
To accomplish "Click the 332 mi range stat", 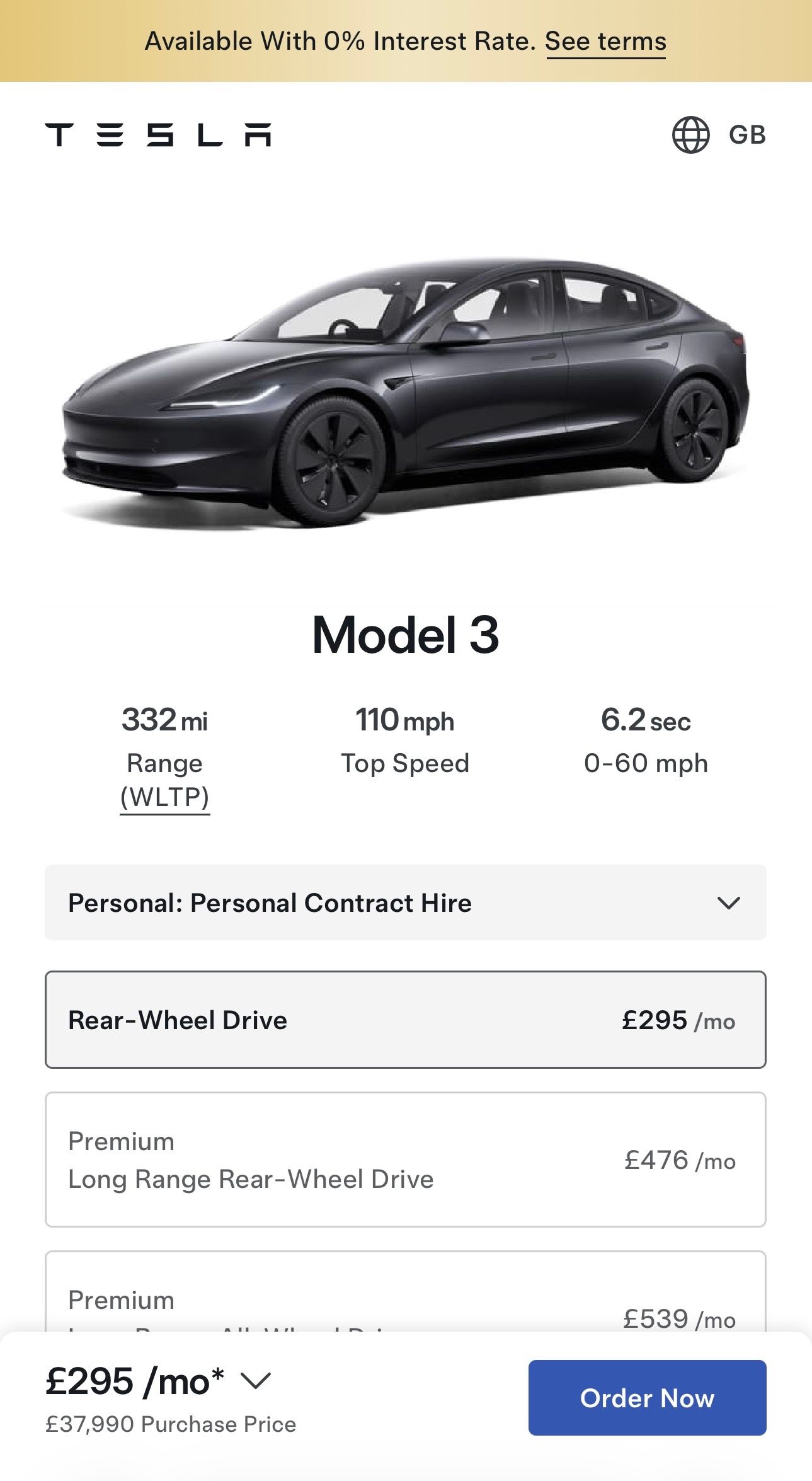I will point(165,720).
